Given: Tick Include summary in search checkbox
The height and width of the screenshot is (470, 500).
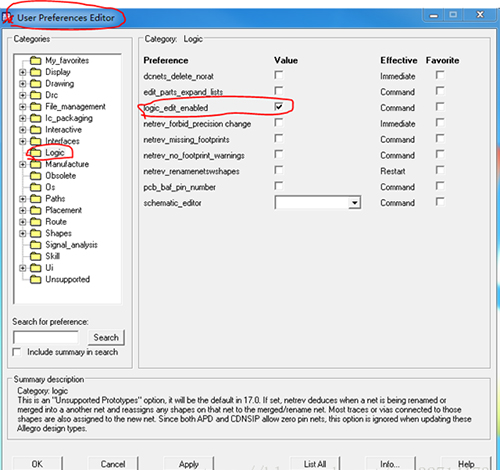Looking at the screenshot, I should click(x=17, y=352).
